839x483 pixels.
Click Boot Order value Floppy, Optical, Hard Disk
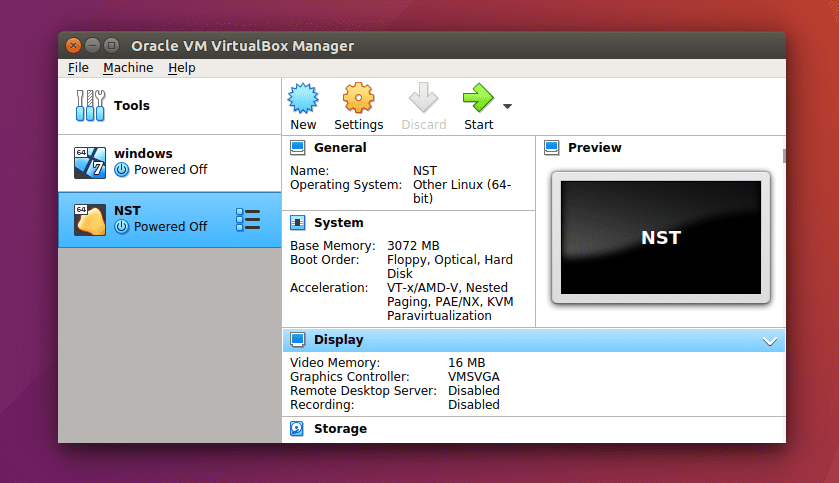tap(450, 266)
